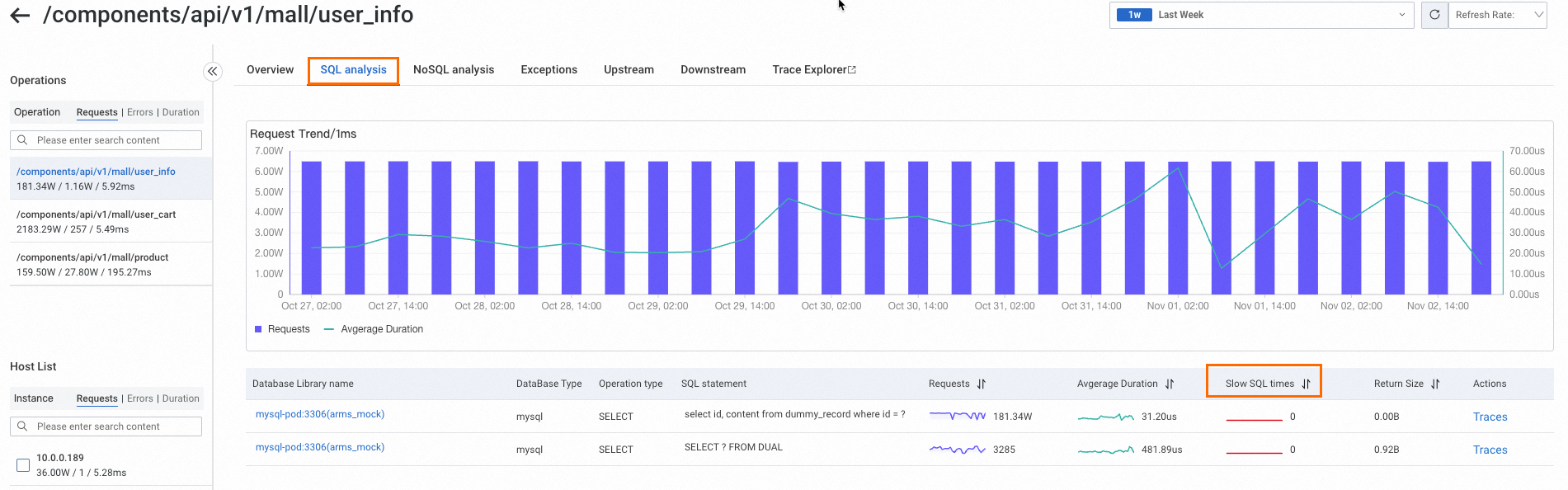Select the /mall/user_cart operation
This screenshot has height=490, width=1568.
97,221
